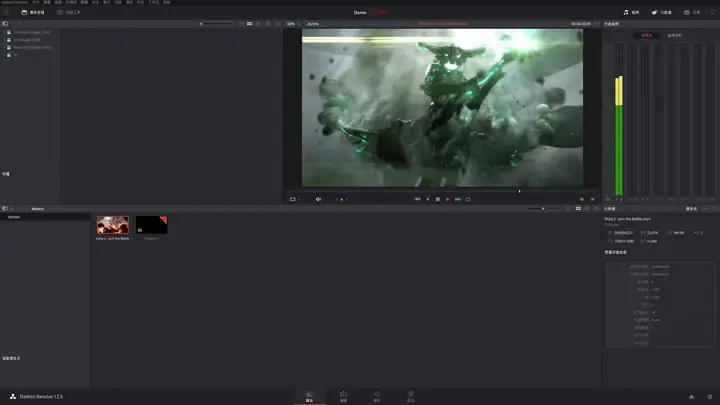Switch media storage browser to list view
The image size is (720, 405).
point(258,23)
